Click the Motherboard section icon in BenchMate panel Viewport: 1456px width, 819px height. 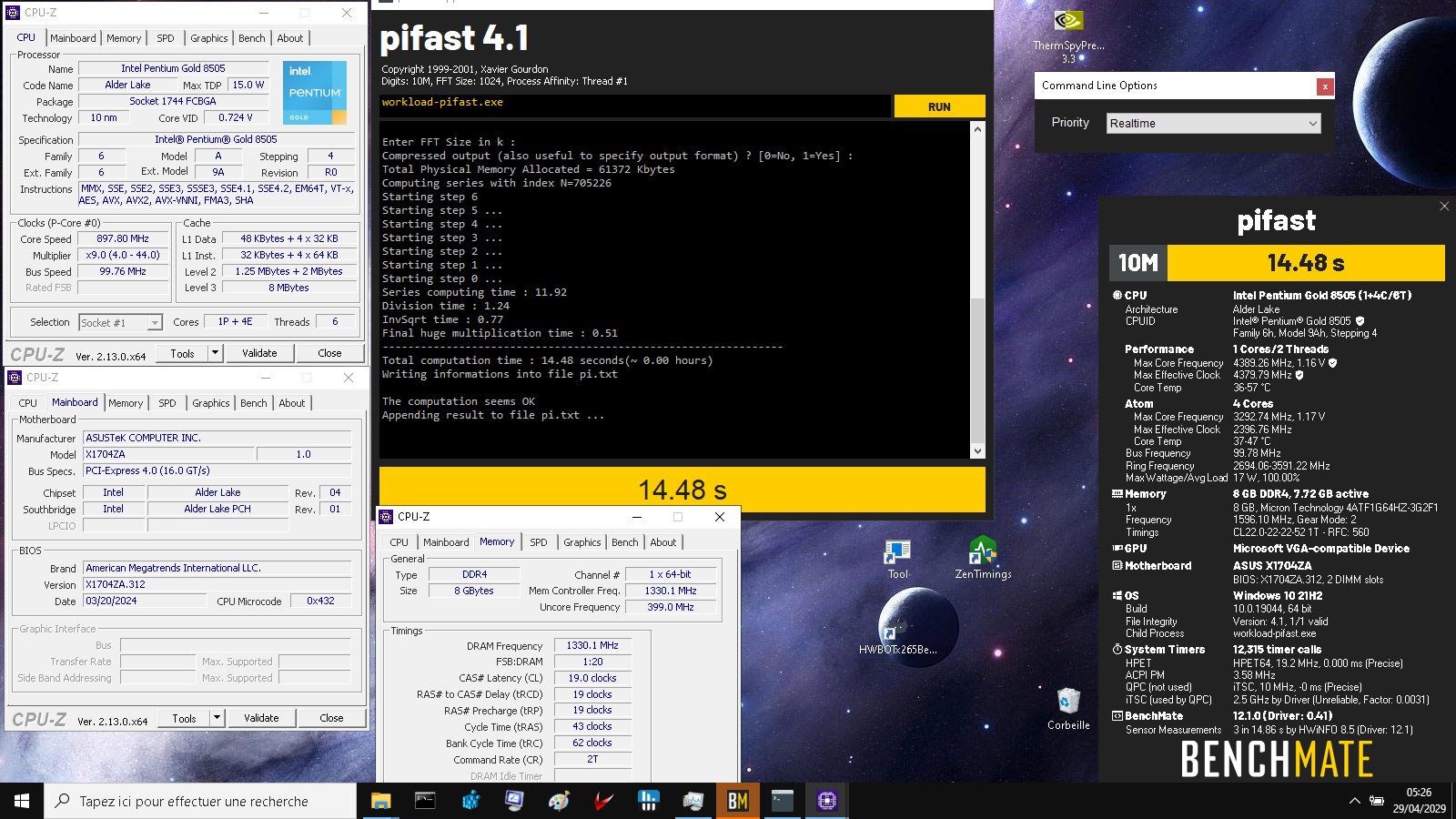pos(1117,566)
